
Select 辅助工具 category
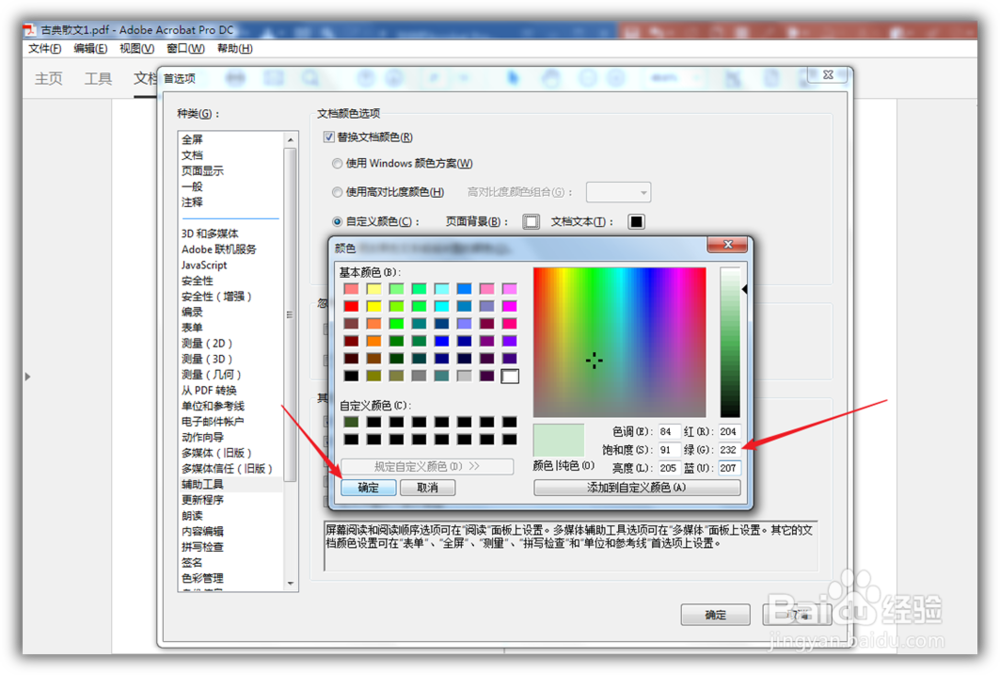pos(202,484)
